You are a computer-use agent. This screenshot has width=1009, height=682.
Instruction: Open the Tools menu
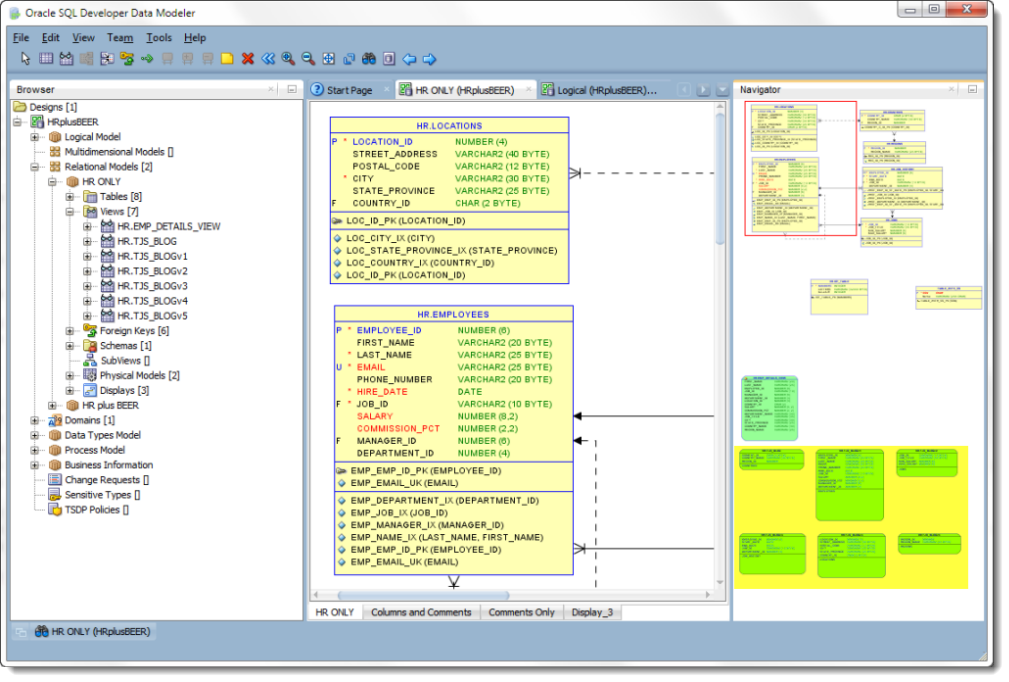tap(159, 38)
